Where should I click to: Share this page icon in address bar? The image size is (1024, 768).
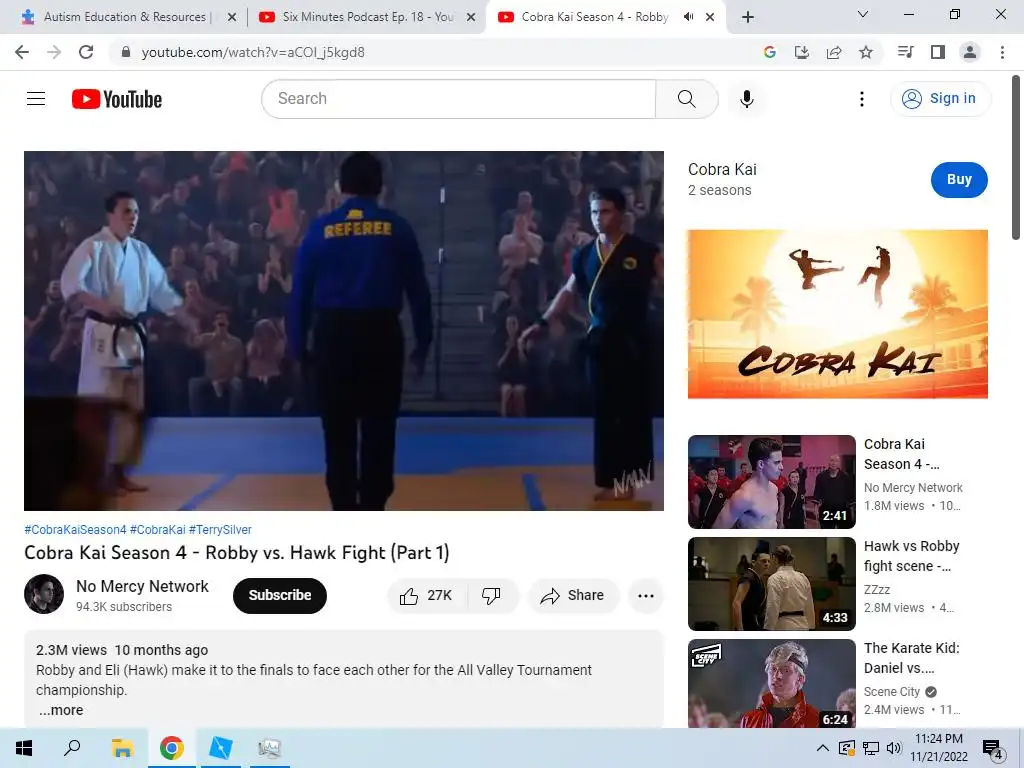pyautogui.click(x=834, y=52)
